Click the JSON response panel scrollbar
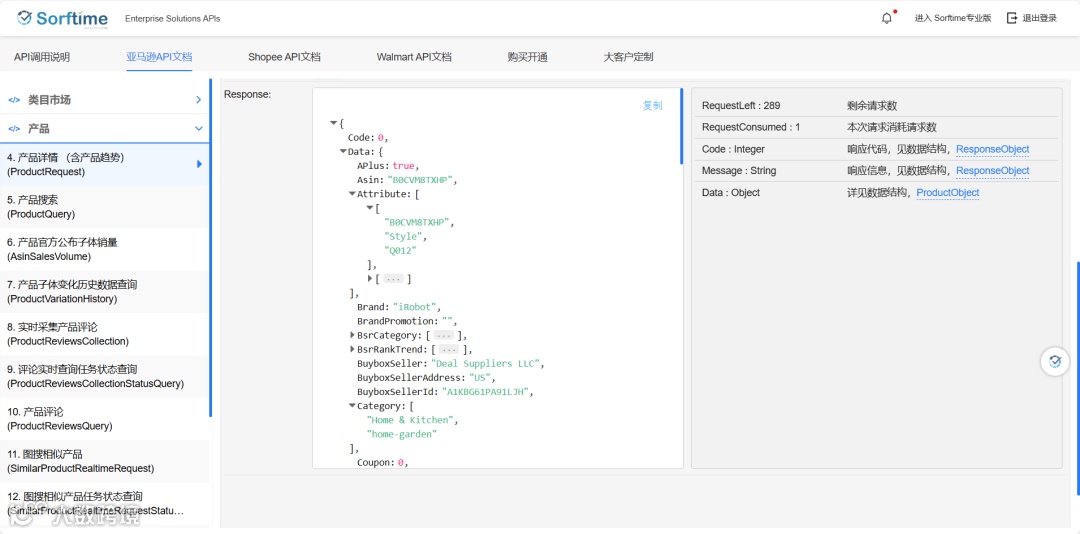The width and height of the screenshot is (1080, 534). tap(682, 126)
